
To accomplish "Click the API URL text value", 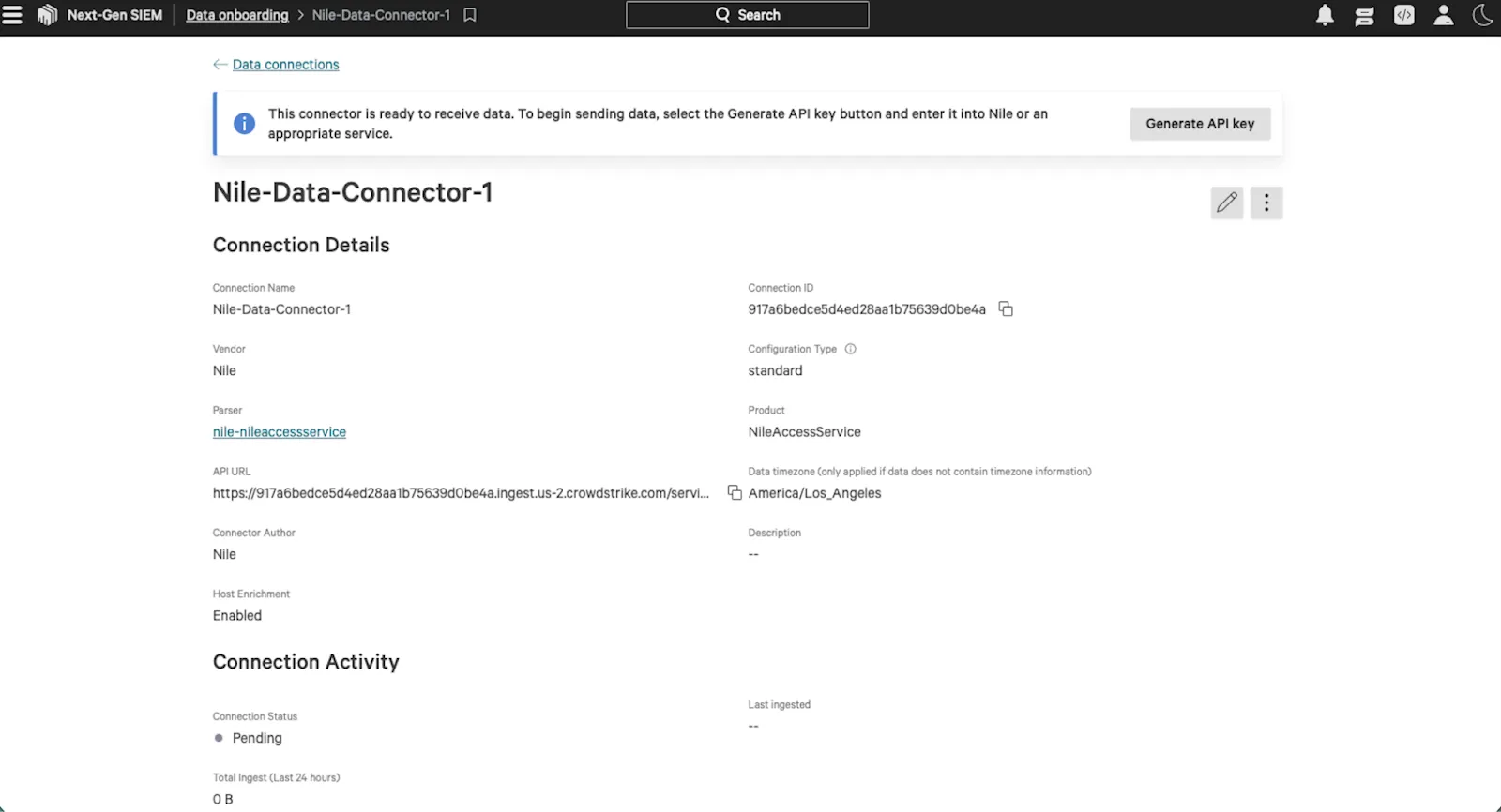I will pyautogui.click(x=461, y=493).
